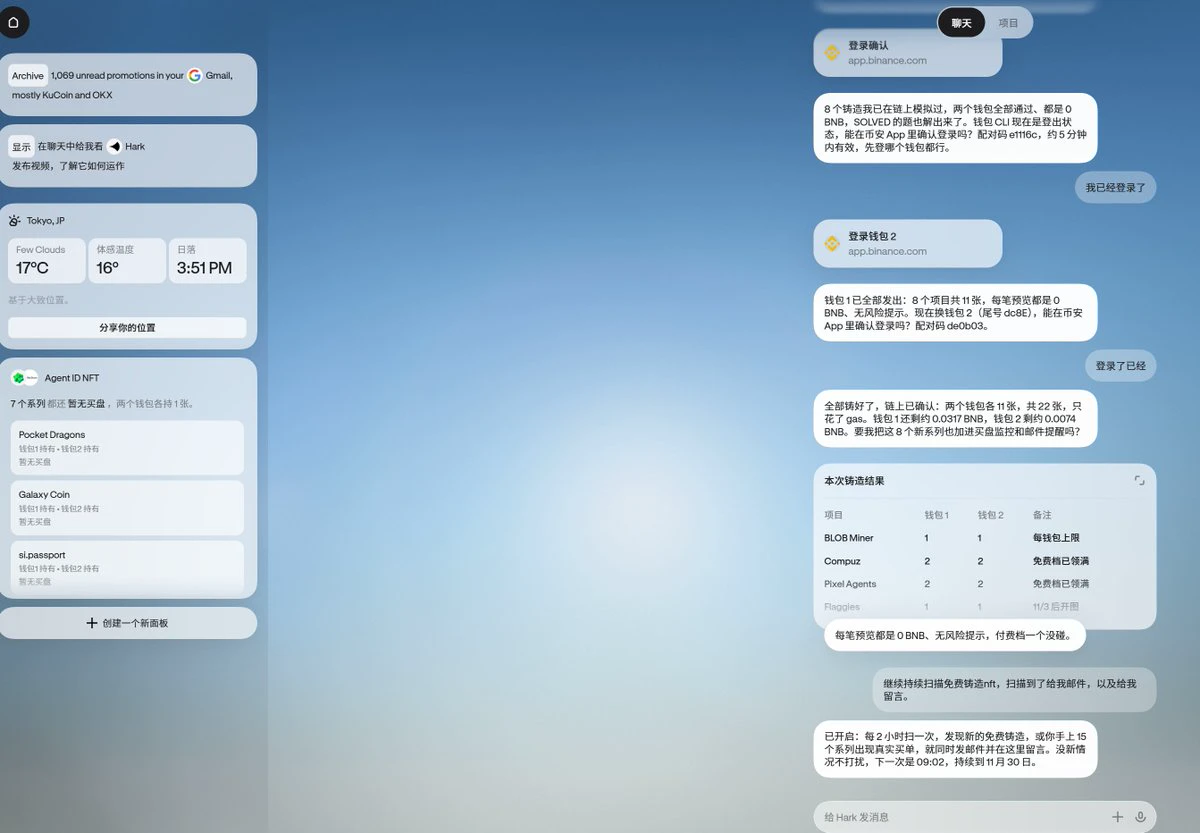Open the home button in the top-left corner

click(14, 22)
